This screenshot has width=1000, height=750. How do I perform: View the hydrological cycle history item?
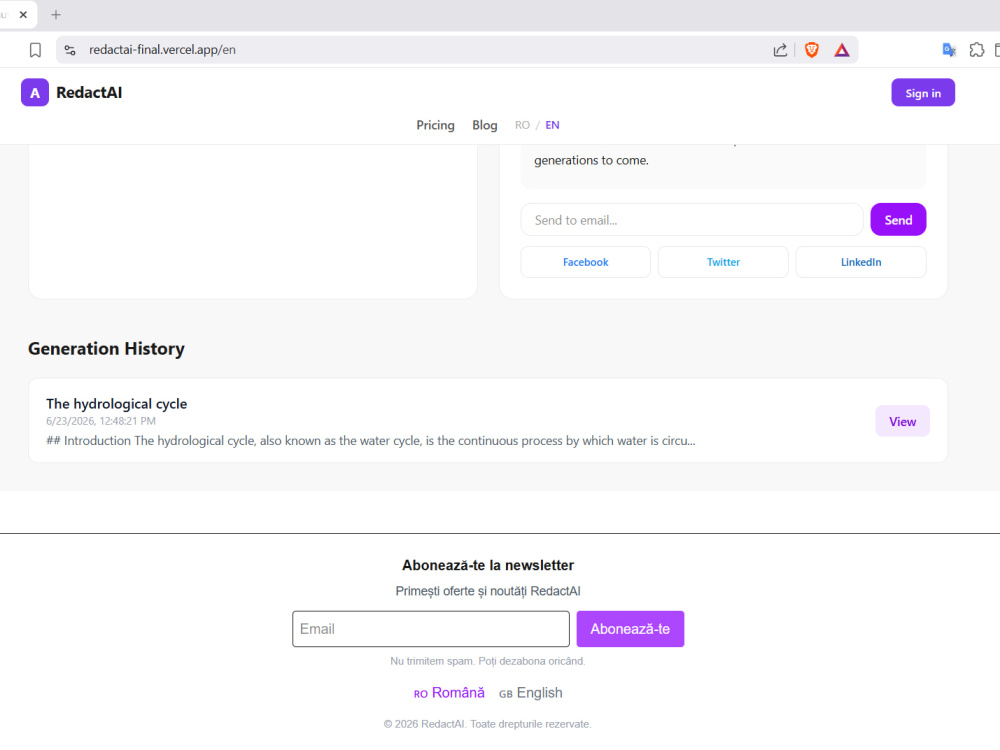[902, 422]
